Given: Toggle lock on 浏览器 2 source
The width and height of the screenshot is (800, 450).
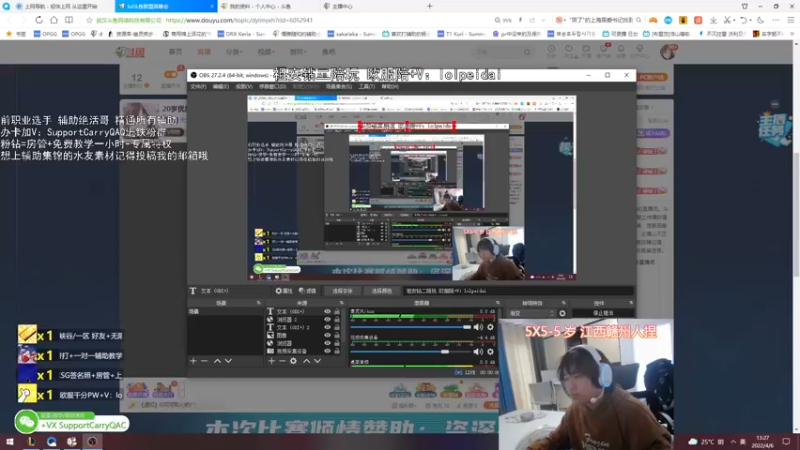Looking at the screenshot, I should pos(337,319).
